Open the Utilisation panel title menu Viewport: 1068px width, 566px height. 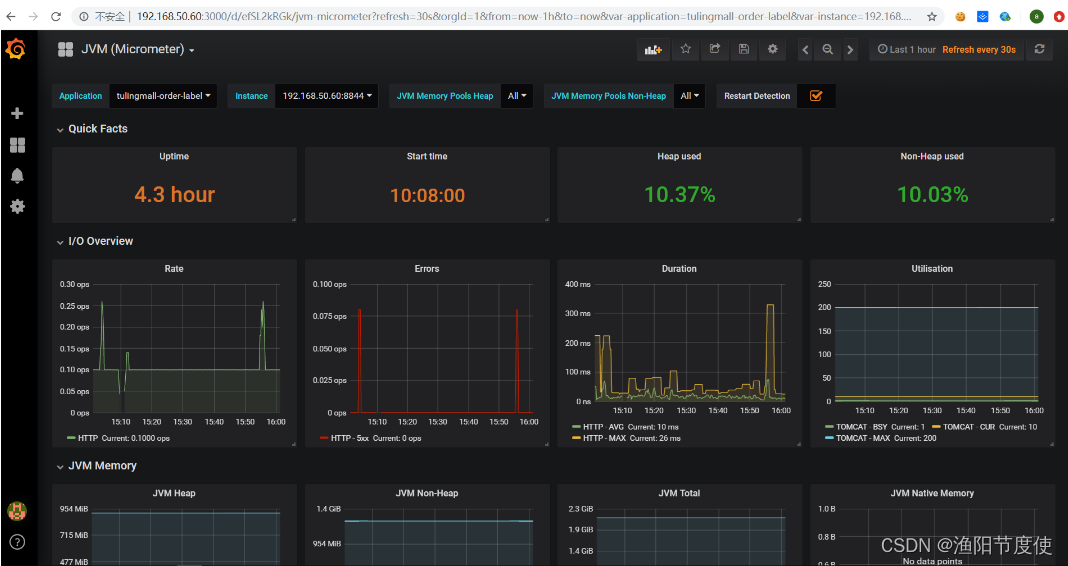(932, 269)
